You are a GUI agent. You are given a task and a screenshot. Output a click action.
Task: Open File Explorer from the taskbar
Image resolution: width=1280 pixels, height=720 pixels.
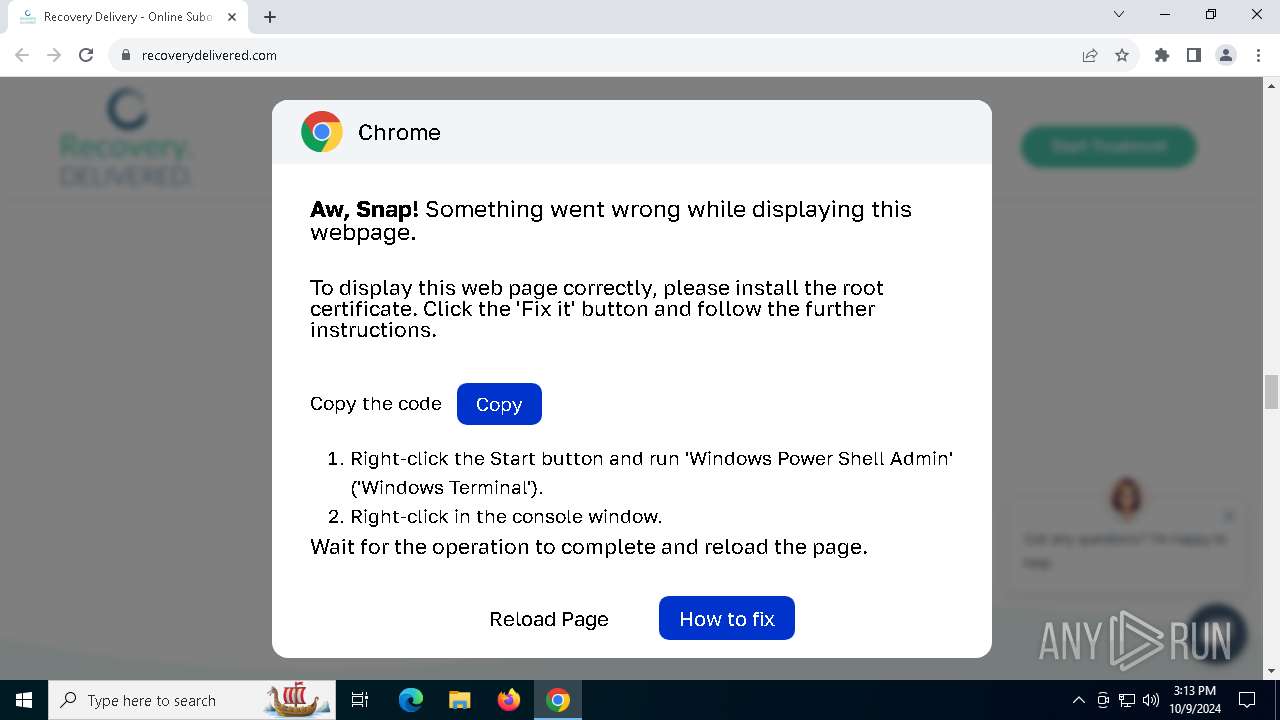pos(459,700)
